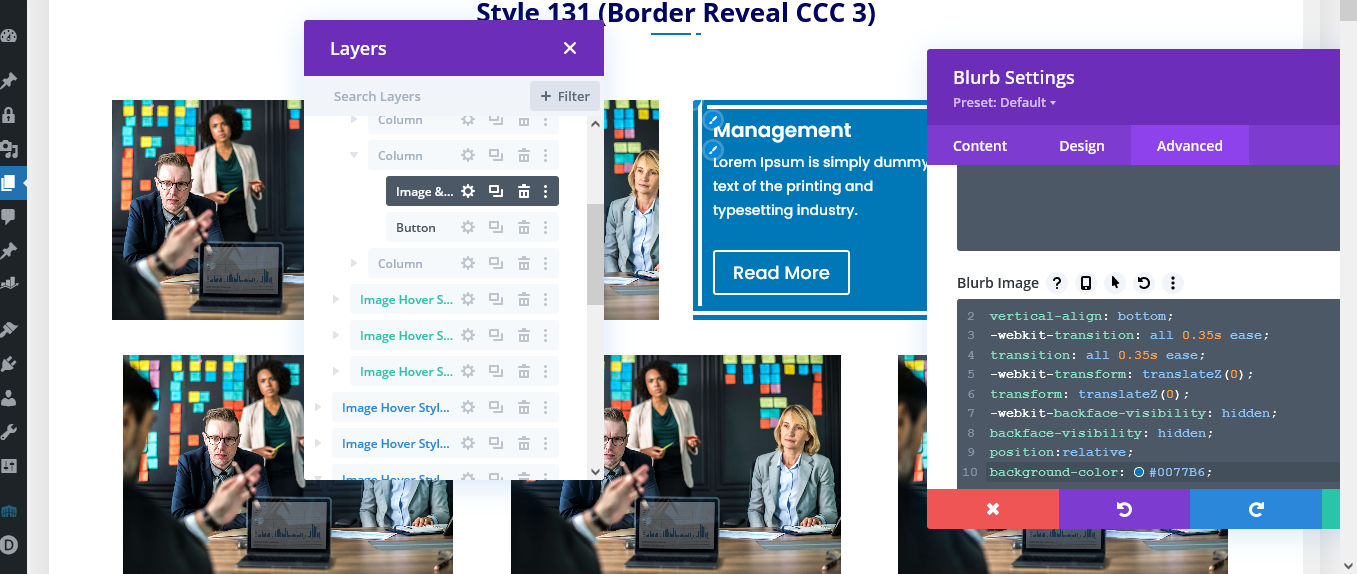This screenshot has width=1357, height=574.
Task: Click the Layers scrollbar up arrow
Action: [x=595, y=124]
